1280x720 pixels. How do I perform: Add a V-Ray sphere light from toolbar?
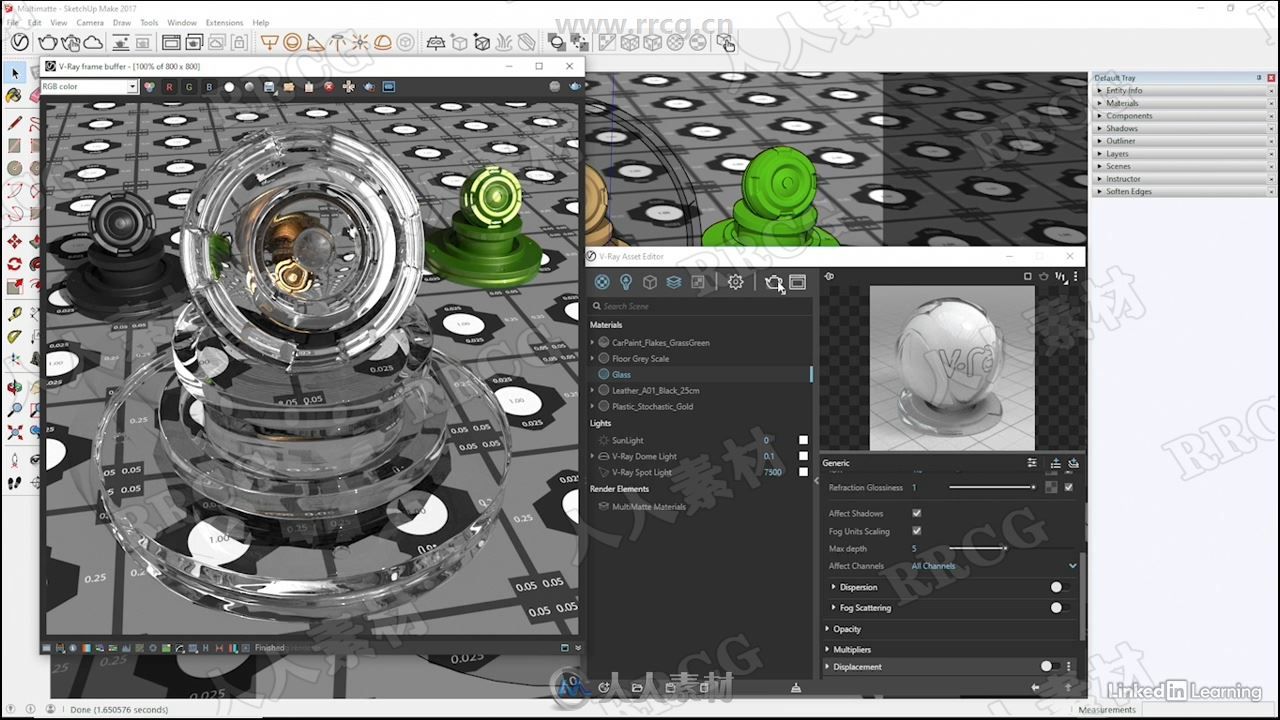click(292, 42)
